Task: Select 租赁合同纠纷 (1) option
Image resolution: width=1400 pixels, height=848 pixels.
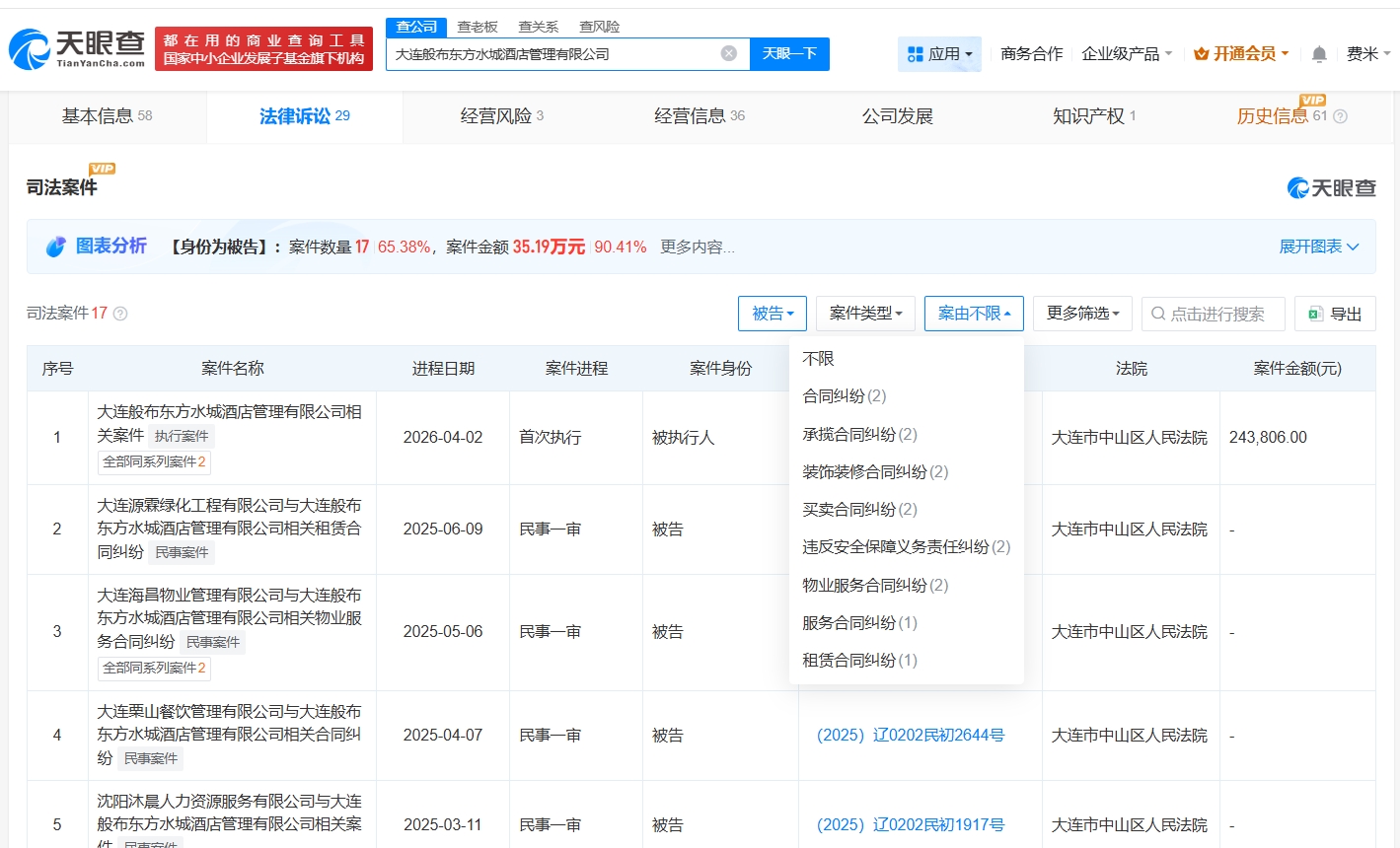Action: (x=906, y=660)
